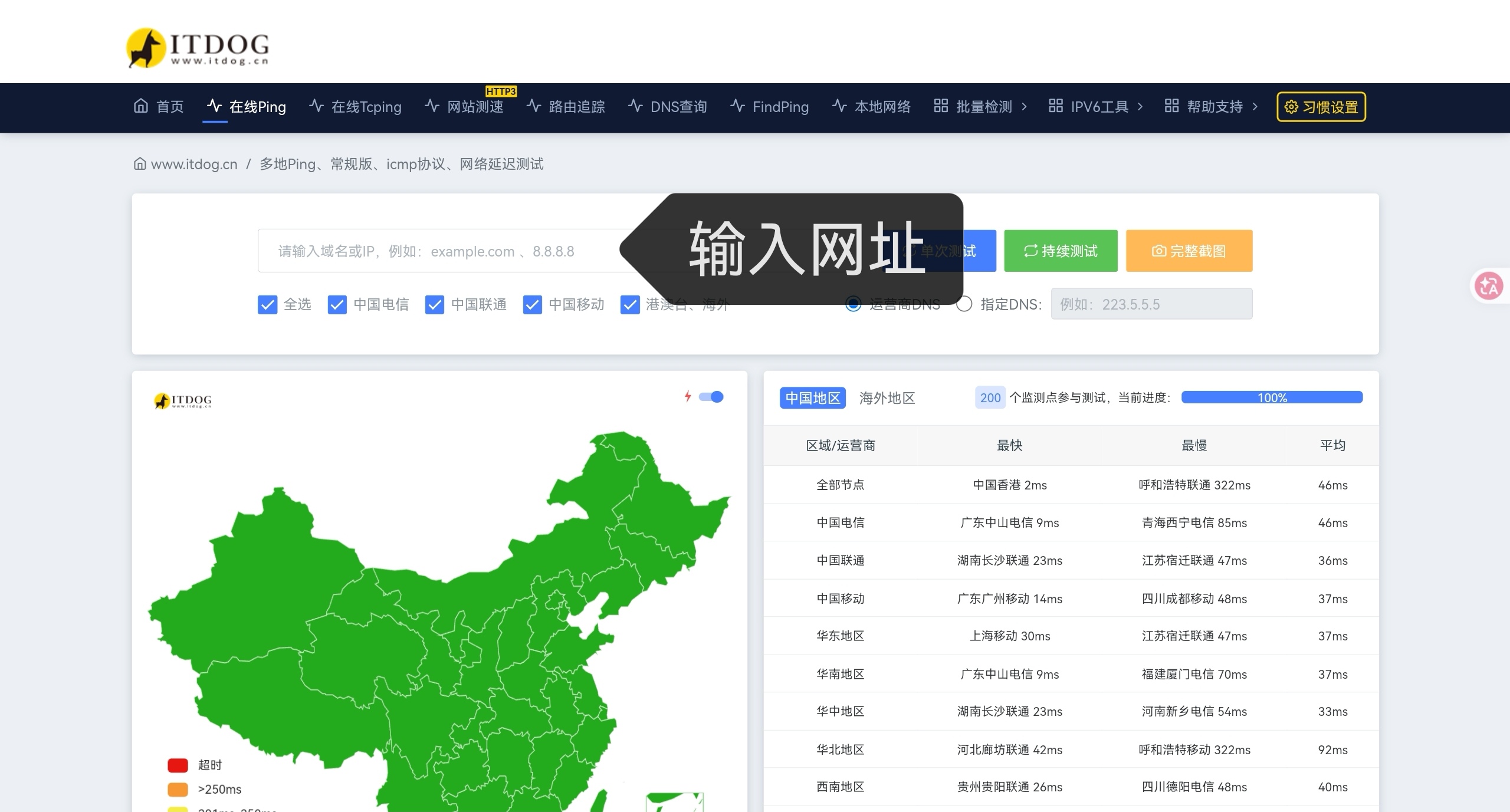The image size is (1510, 812).
Task: Click the 100% progress bar
Action: coord(1272,397)
